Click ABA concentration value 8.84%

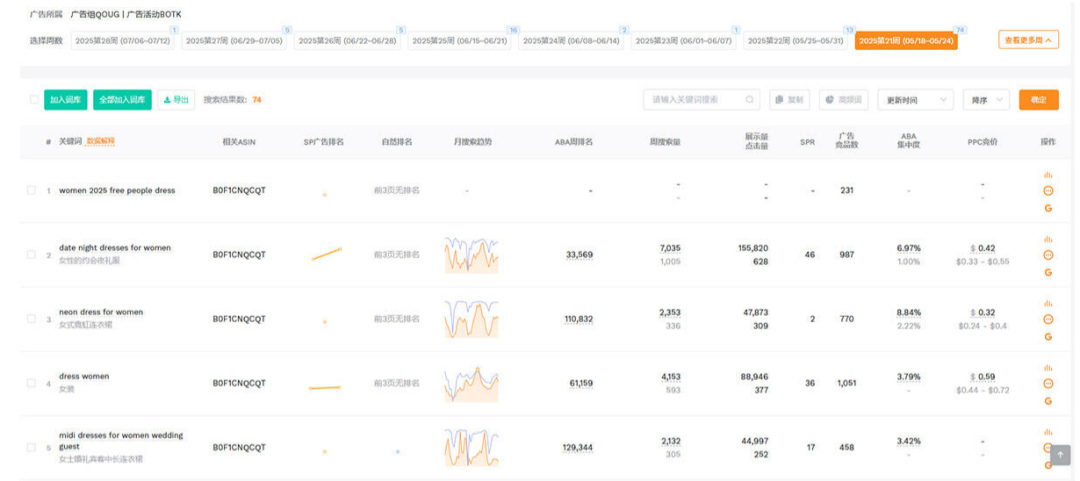click(908, 312)
